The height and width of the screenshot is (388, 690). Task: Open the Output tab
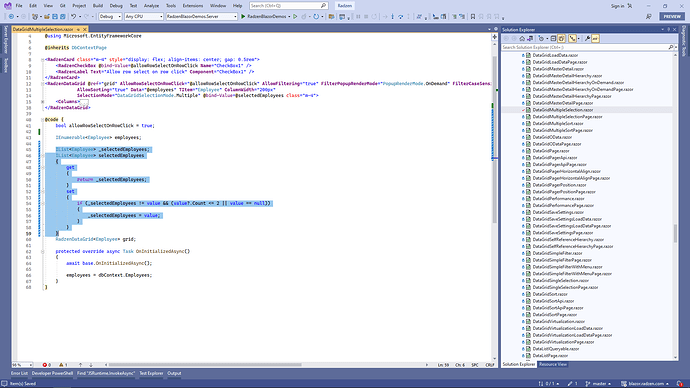(174, 373)
